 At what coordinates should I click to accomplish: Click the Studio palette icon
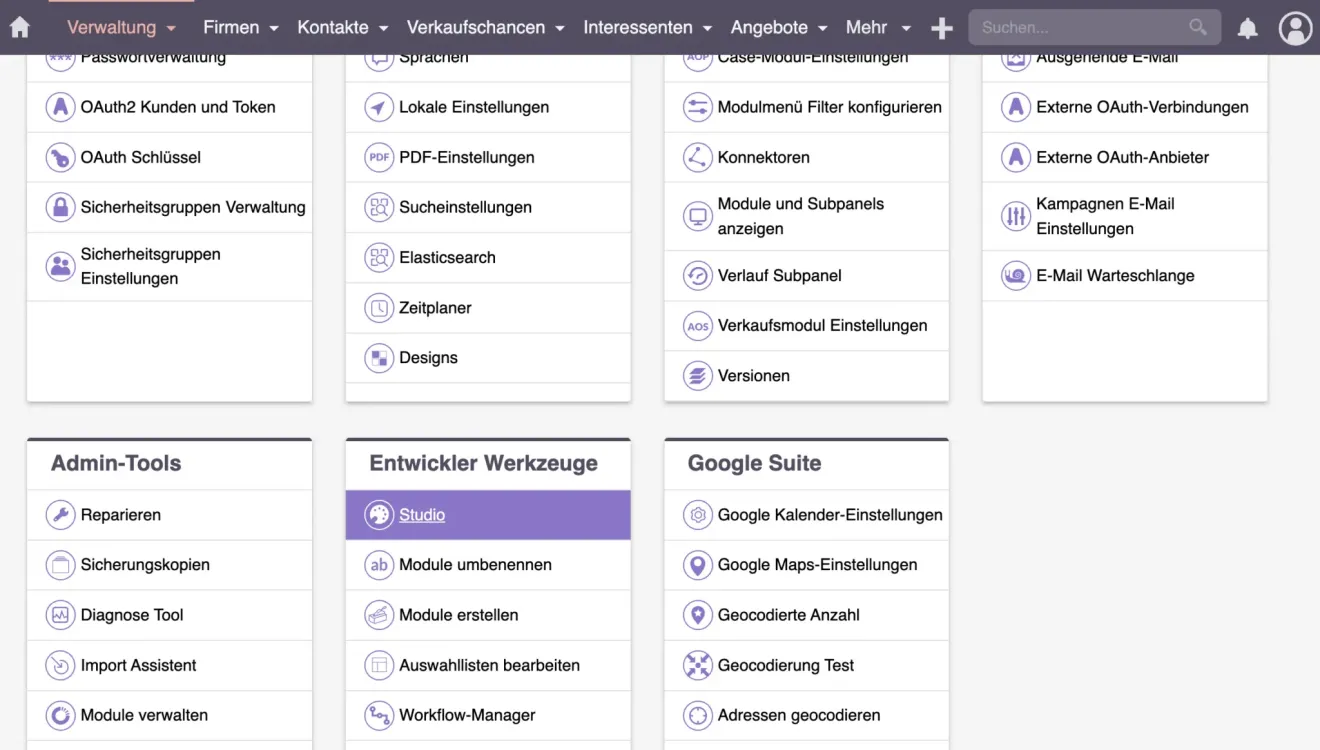pyautogui.click(x=379, y=515)
